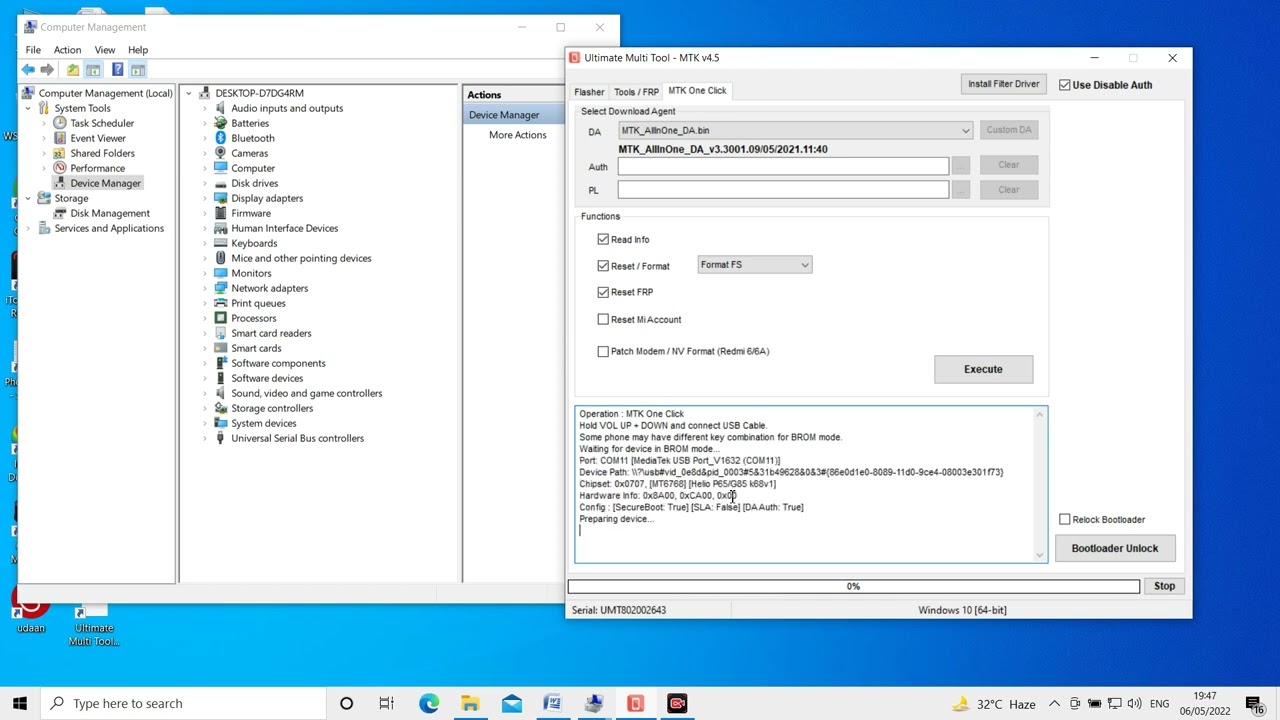This screenshot has width=1280, height=720.
Task: Enable Patch Modem / NV Format checkbox
Action: [603, 351]
